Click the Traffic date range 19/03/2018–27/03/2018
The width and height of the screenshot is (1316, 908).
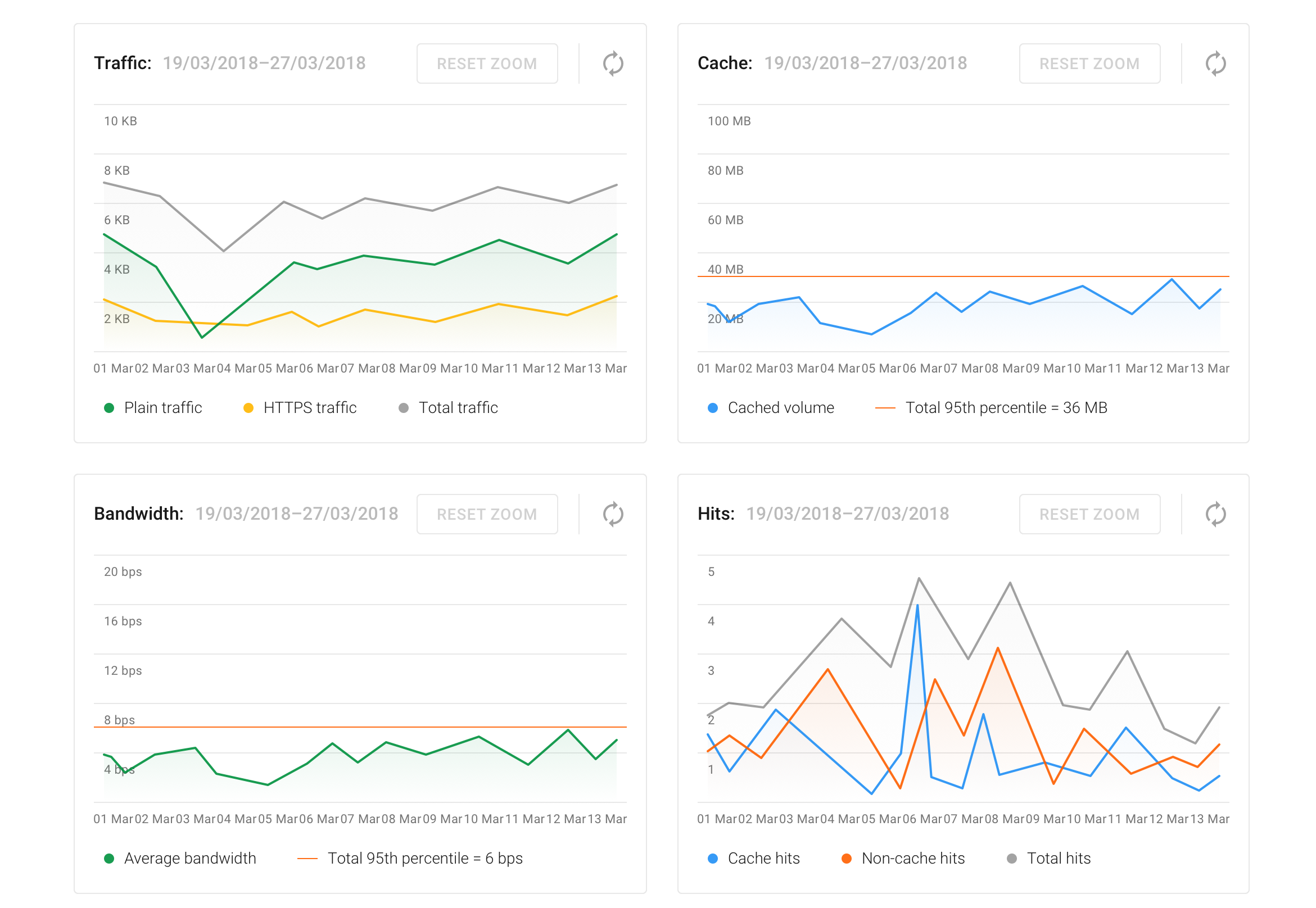pos(264,63)
